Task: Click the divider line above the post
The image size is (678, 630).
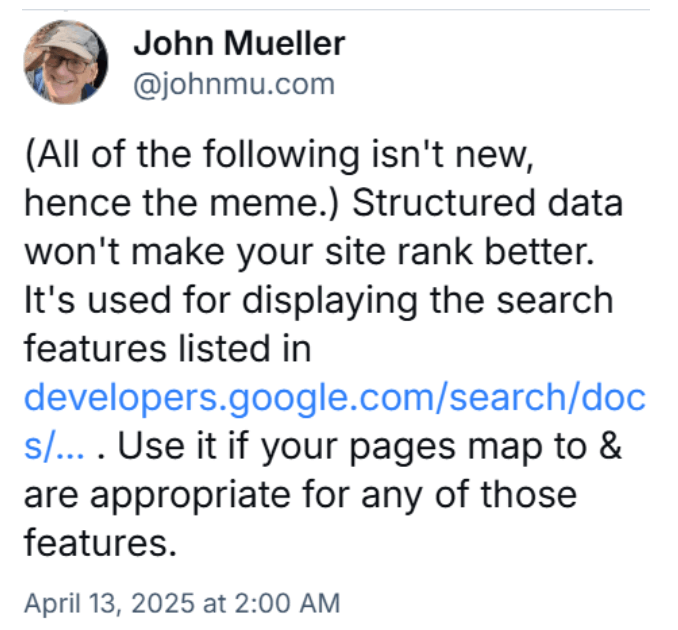Action: 336,10
